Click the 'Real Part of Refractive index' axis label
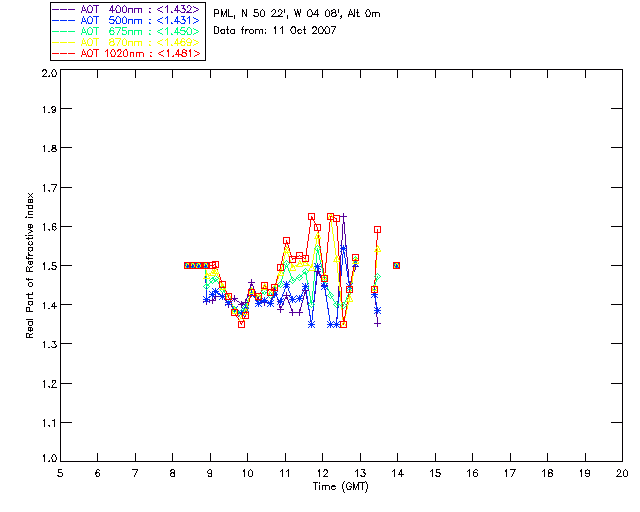The height and width of the screenshot is (512, 640). [x=29, y=265]
